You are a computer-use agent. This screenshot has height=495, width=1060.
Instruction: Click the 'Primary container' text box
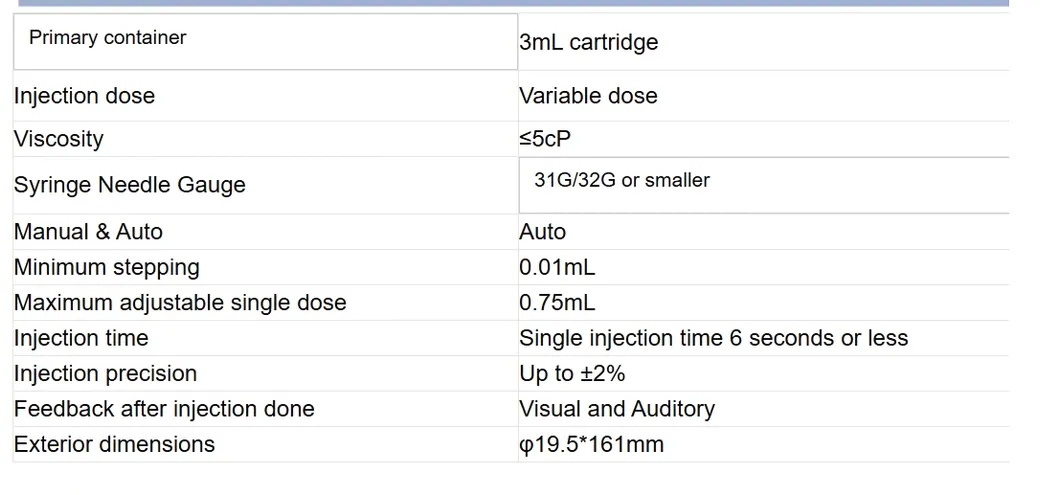point(107,38)
